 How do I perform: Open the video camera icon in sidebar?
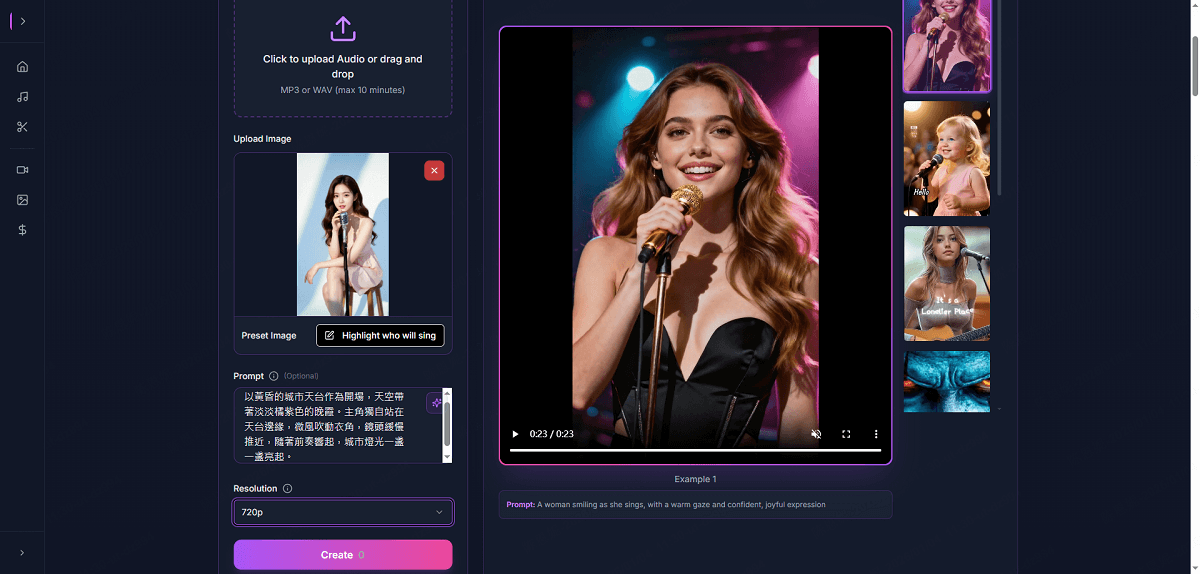coord(22,170)
